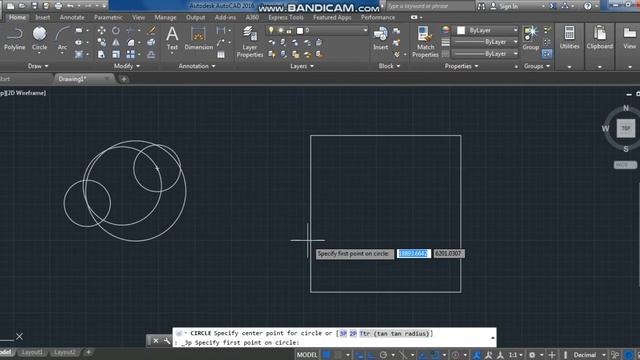
Task: Click the Mirror tool in Modify panel
Action: tap(116, 42)
